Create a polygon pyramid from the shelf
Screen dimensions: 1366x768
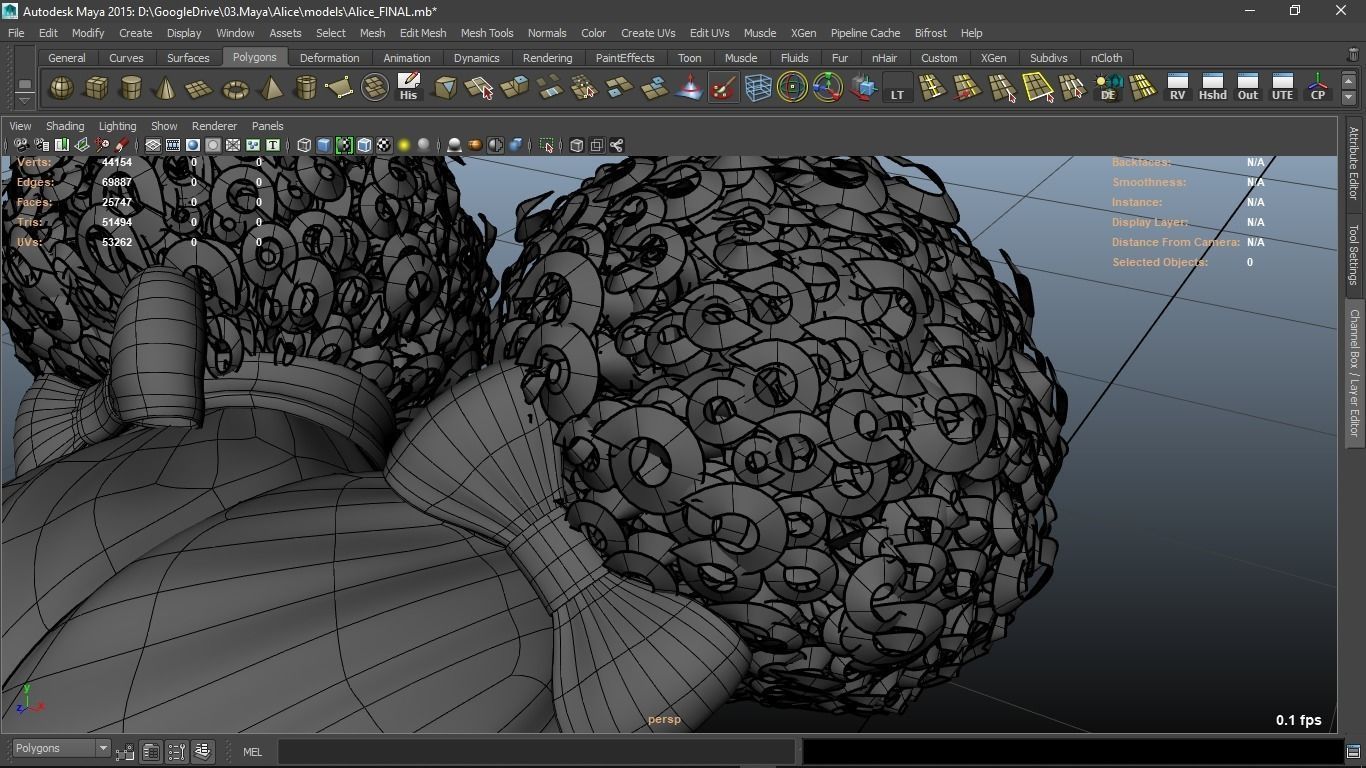coord(270,88)
